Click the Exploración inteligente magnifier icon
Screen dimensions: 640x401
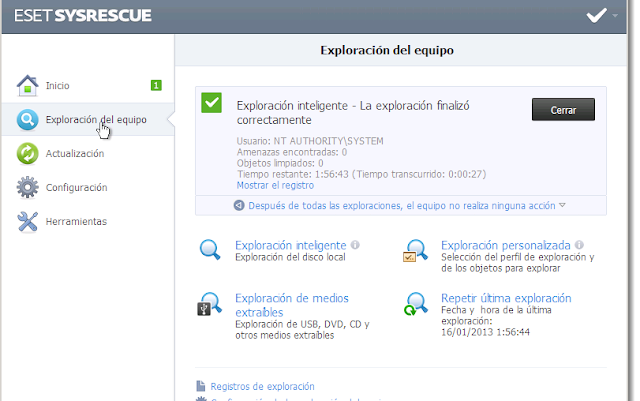[x=210, y=250]
